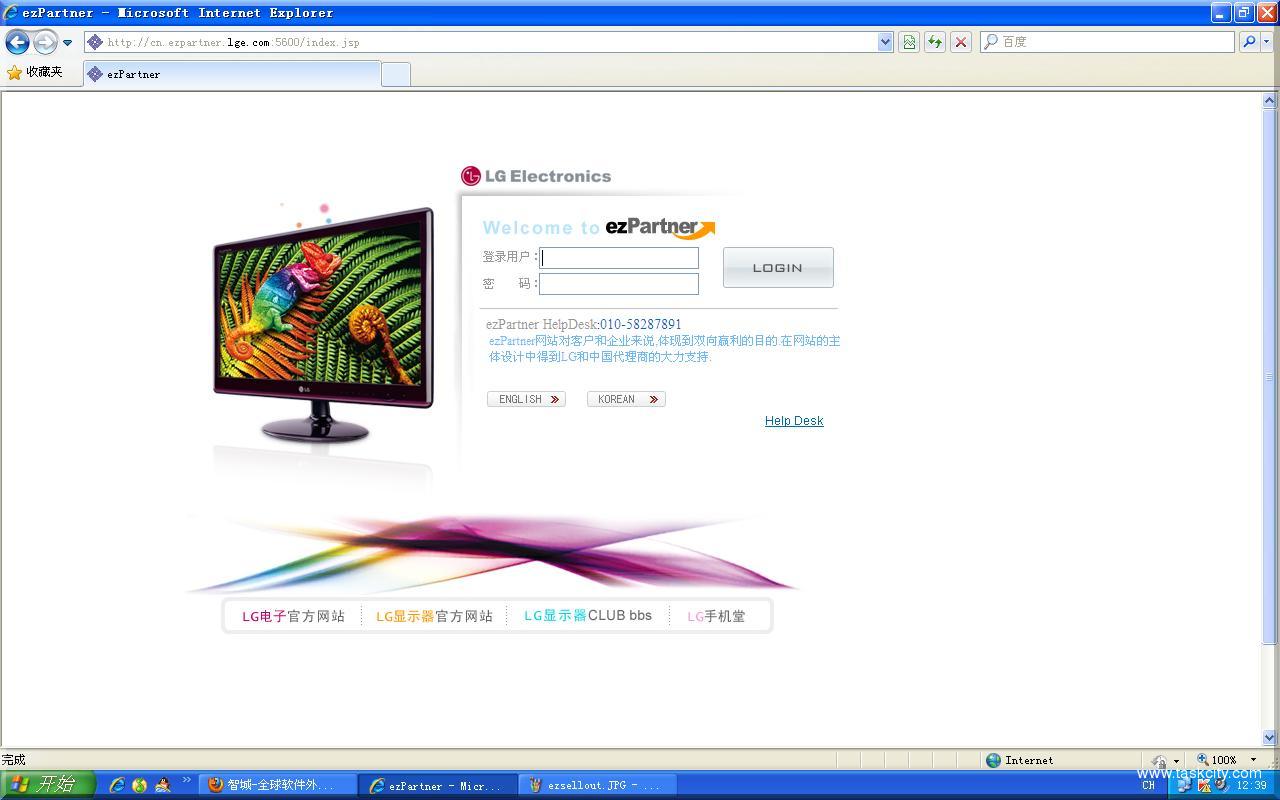The image size is (1280, 800).
Task: Open the 收藏夹 favorites panel
Action: pos(38,73)
